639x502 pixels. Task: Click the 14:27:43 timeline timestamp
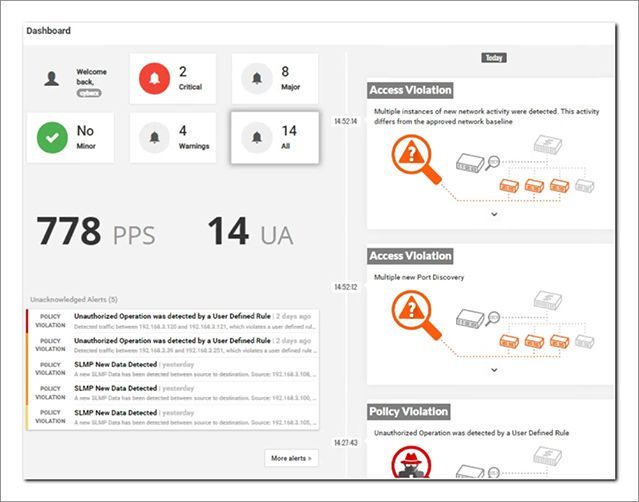(x=346, y=443)
